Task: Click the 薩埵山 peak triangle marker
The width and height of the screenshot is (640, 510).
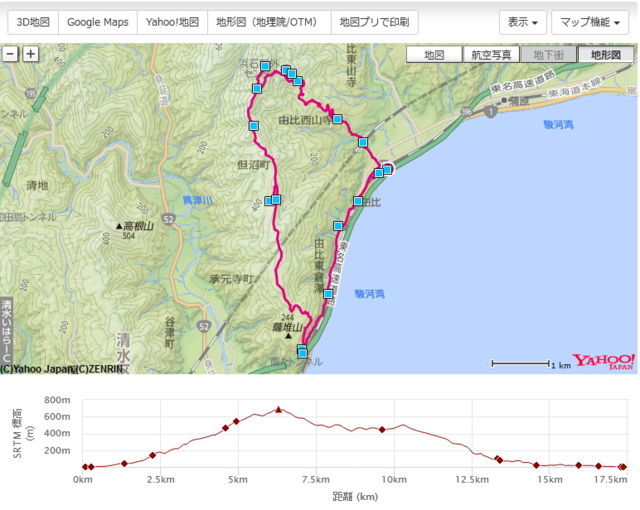Action: click(289, 337)
